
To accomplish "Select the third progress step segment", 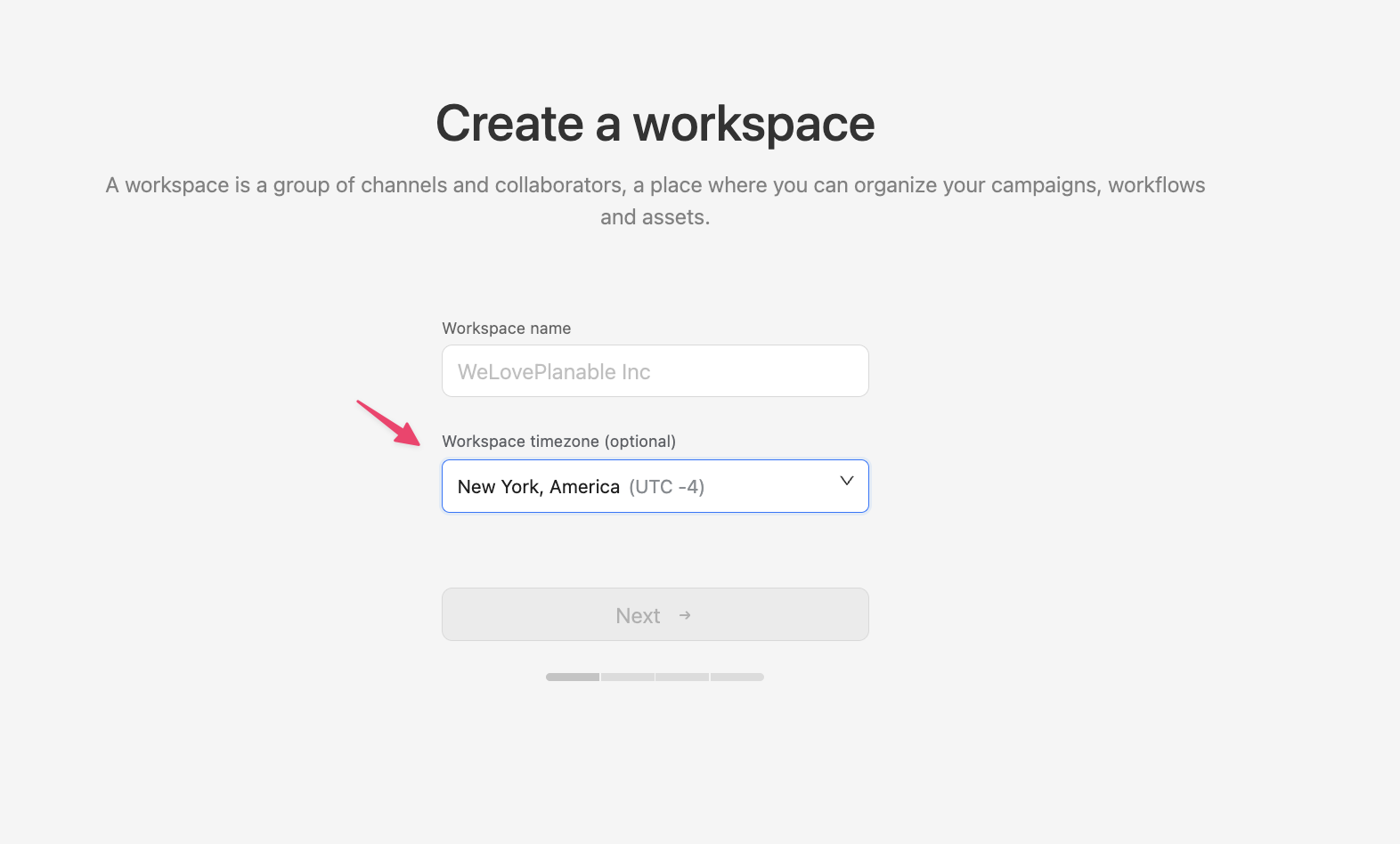I will pos(682,678).
